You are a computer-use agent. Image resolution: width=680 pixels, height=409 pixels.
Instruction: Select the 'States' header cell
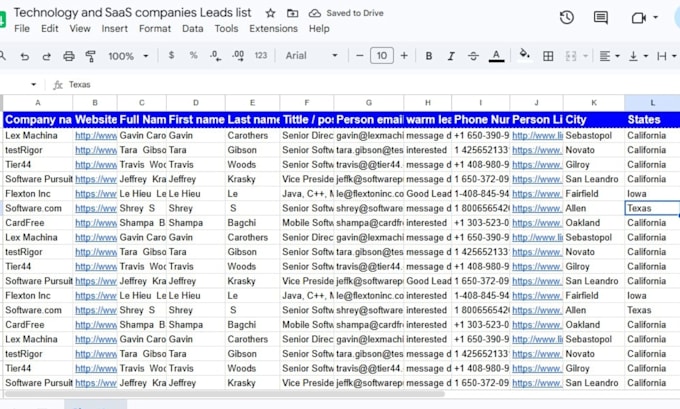click(652, 120)
